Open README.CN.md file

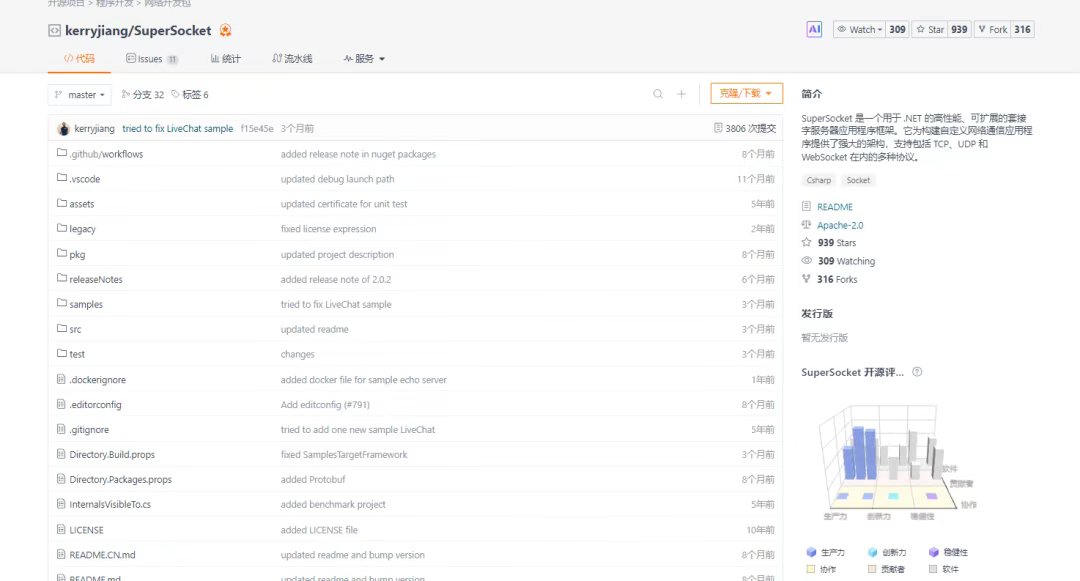coord(103,555)
